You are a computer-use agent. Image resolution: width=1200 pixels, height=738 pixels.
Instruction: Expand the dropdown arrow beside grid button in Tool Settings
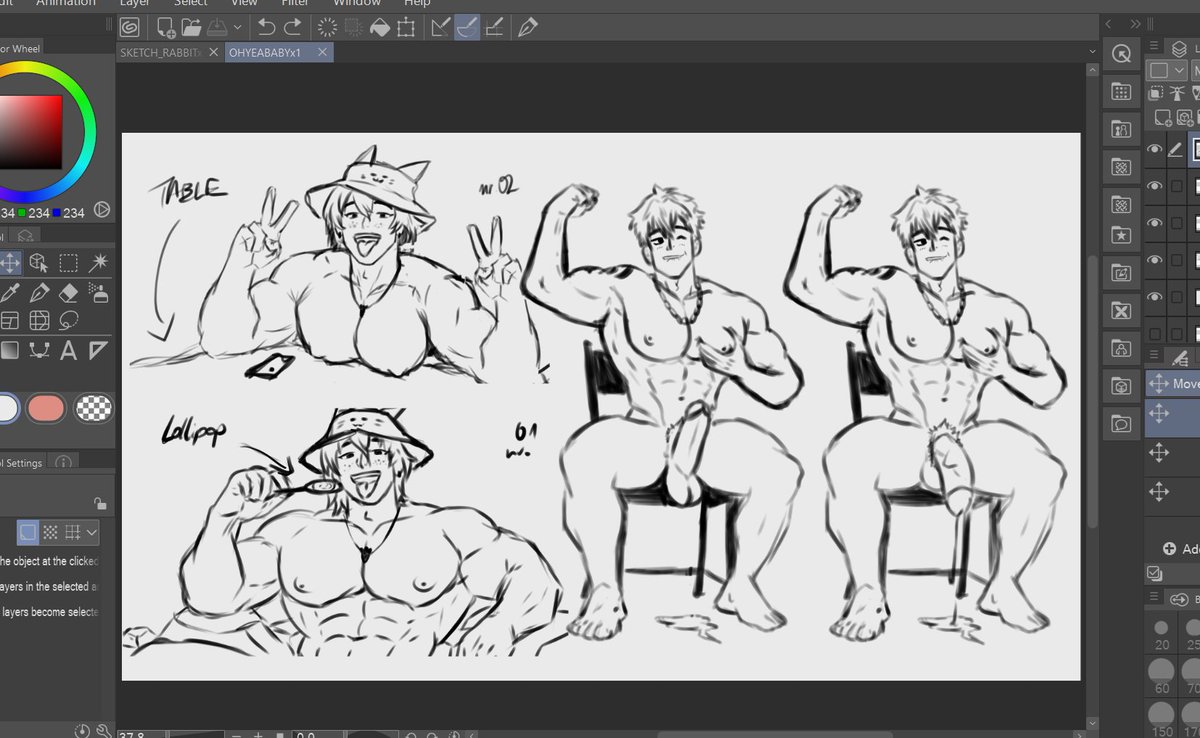92,533
